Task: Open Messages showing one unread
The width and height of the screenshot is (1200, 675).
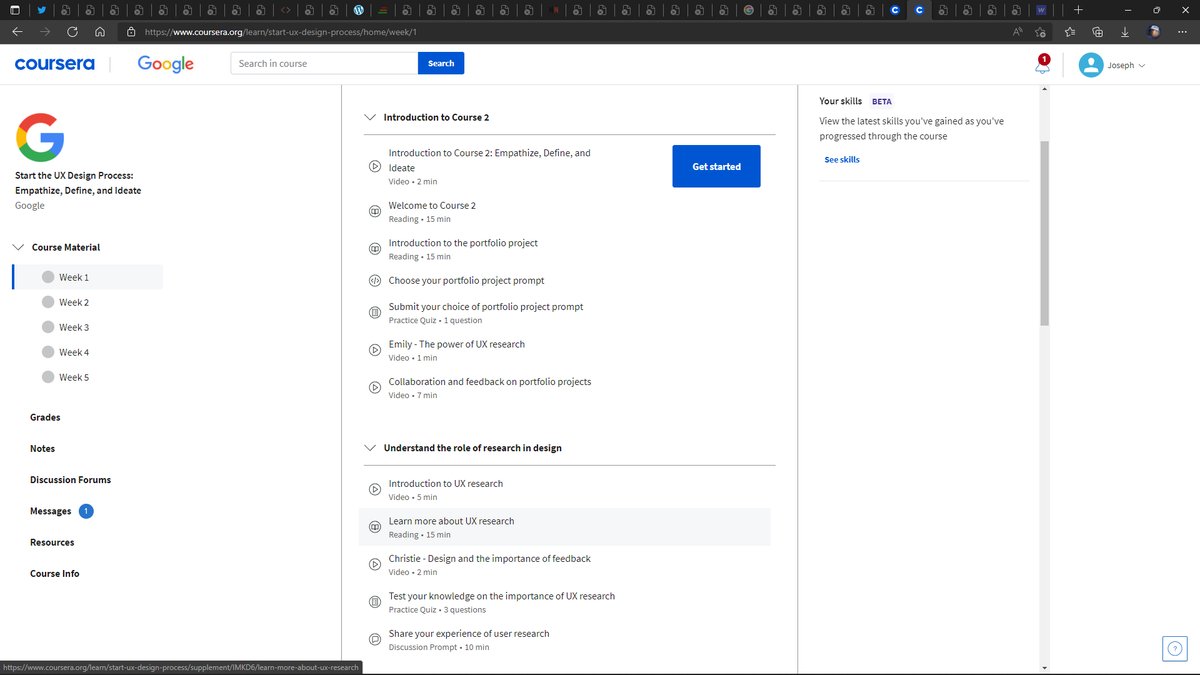Action: tap(50, 511)
